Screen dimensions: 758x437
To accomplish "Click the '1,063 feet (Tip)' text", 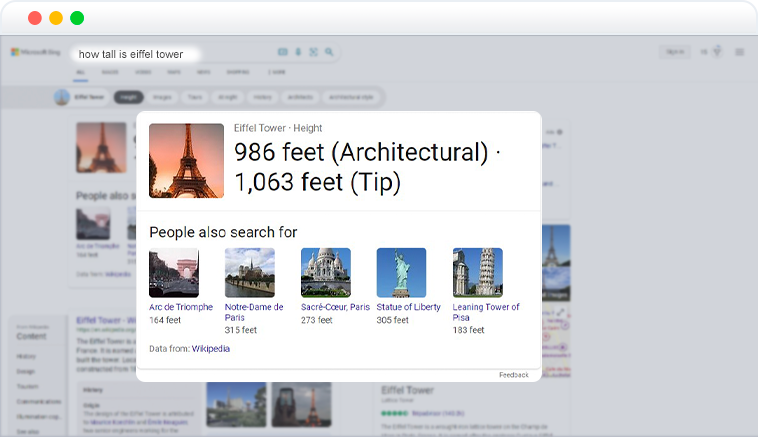I will pyautogui.click(x=318, y=182).
